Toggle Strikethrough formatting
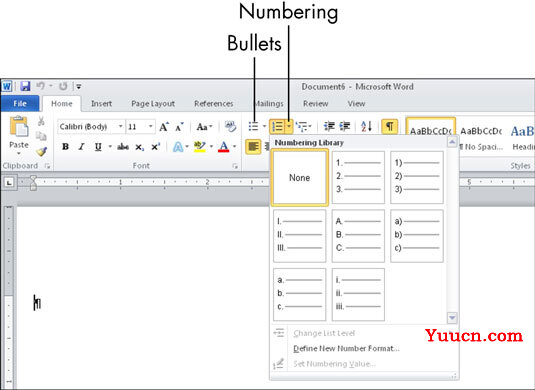This screenshot has width=535, height=390. coord(122,147)
